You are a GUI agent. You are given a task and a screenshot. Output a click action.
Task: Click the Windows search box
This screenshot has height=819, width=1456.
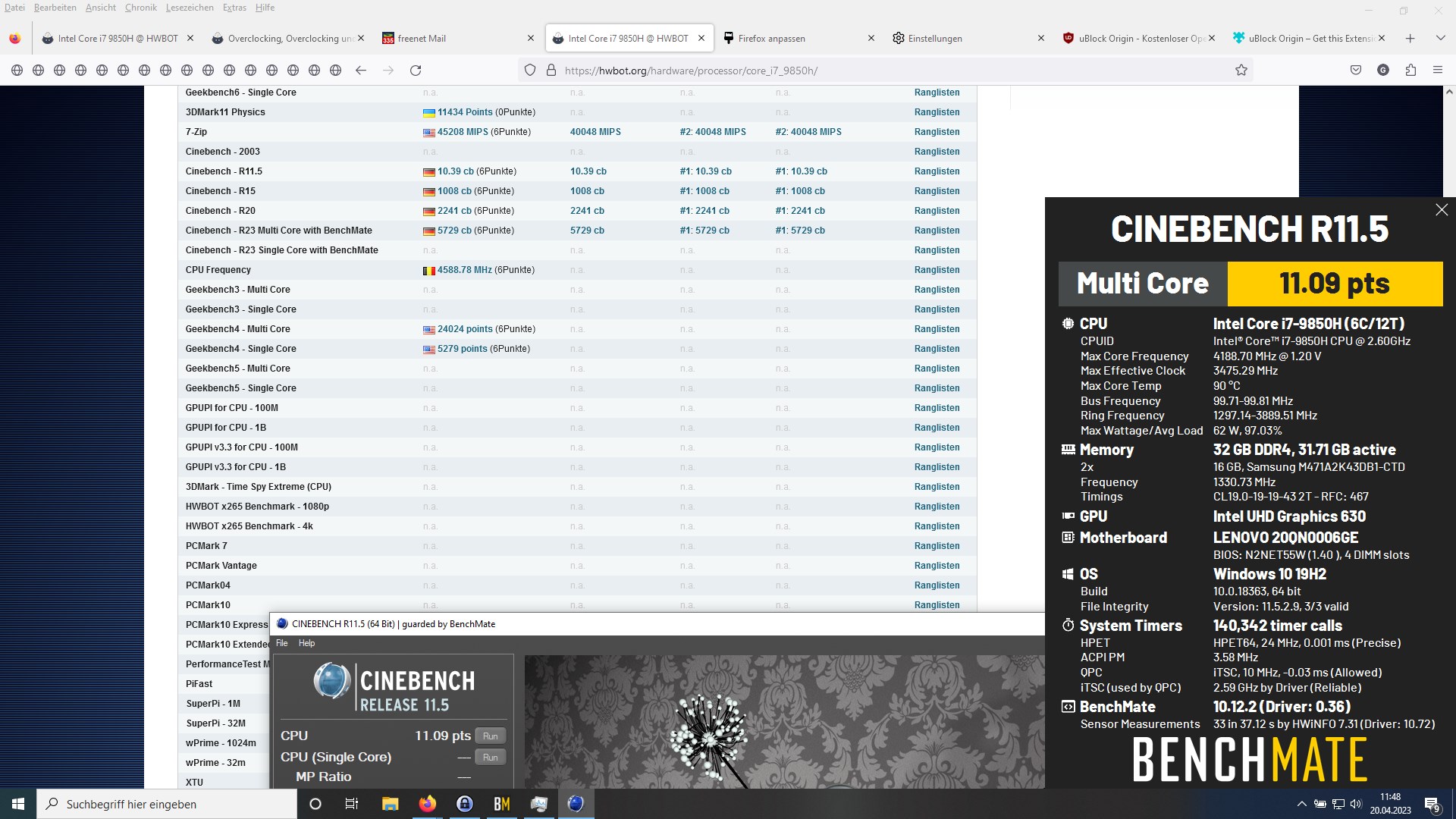(167, 804)
